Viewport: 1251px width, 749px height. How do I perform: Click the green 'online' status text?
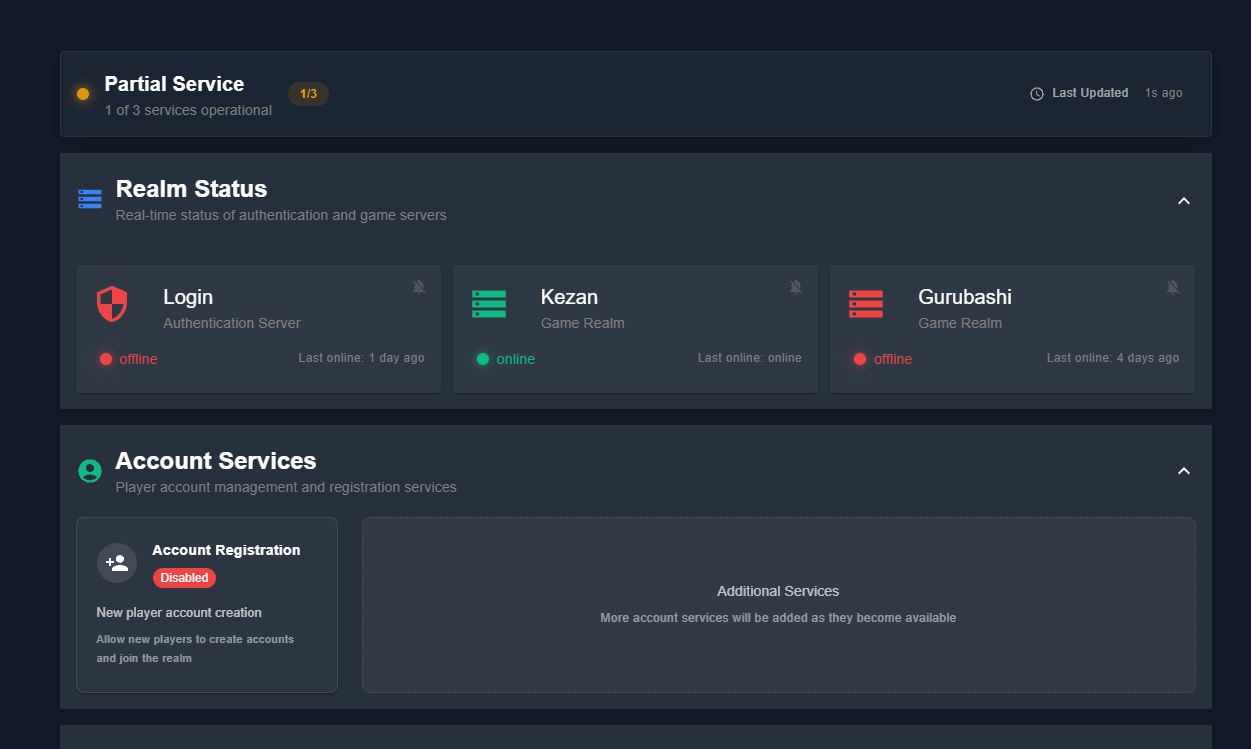tap(516, 359)
